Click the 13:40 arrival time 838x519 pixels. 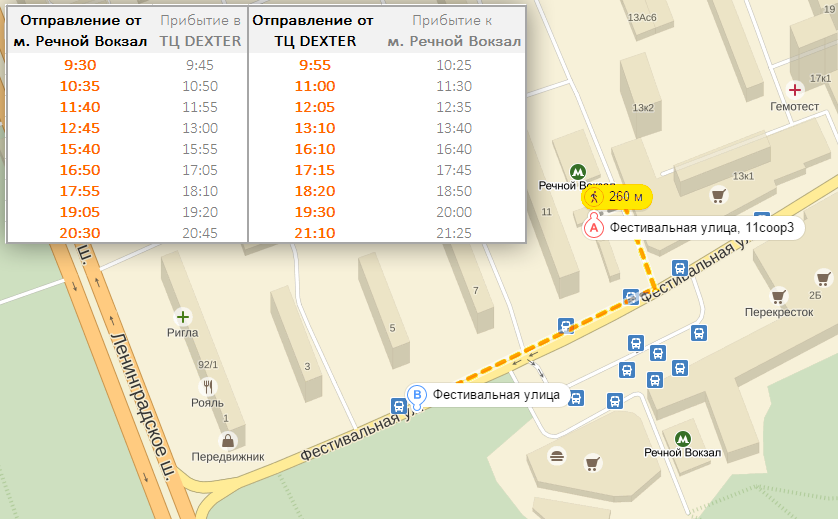pos(454,128)
